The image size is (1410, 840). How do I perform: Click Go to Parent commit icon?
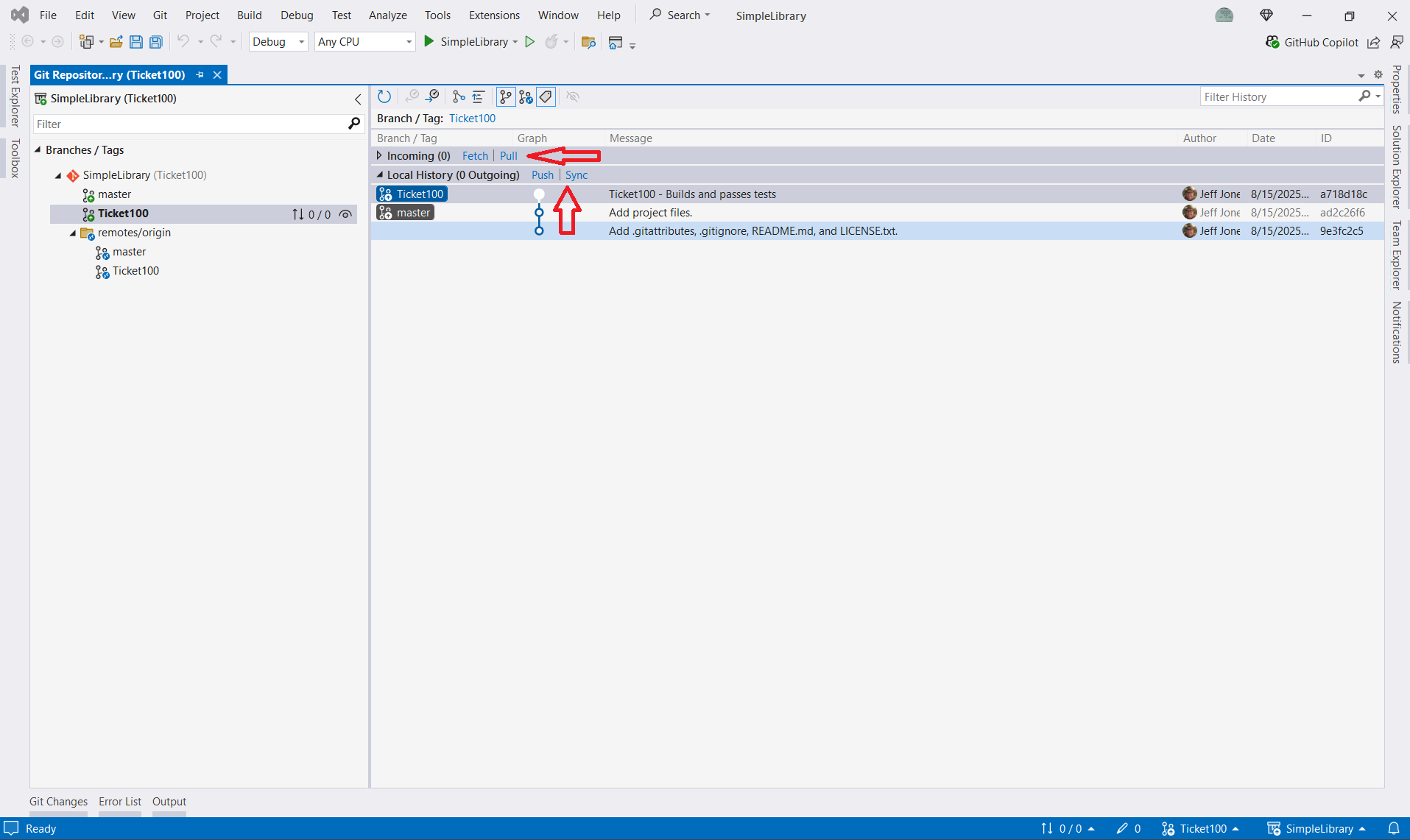pyautogui.click(x=433, y=96)
